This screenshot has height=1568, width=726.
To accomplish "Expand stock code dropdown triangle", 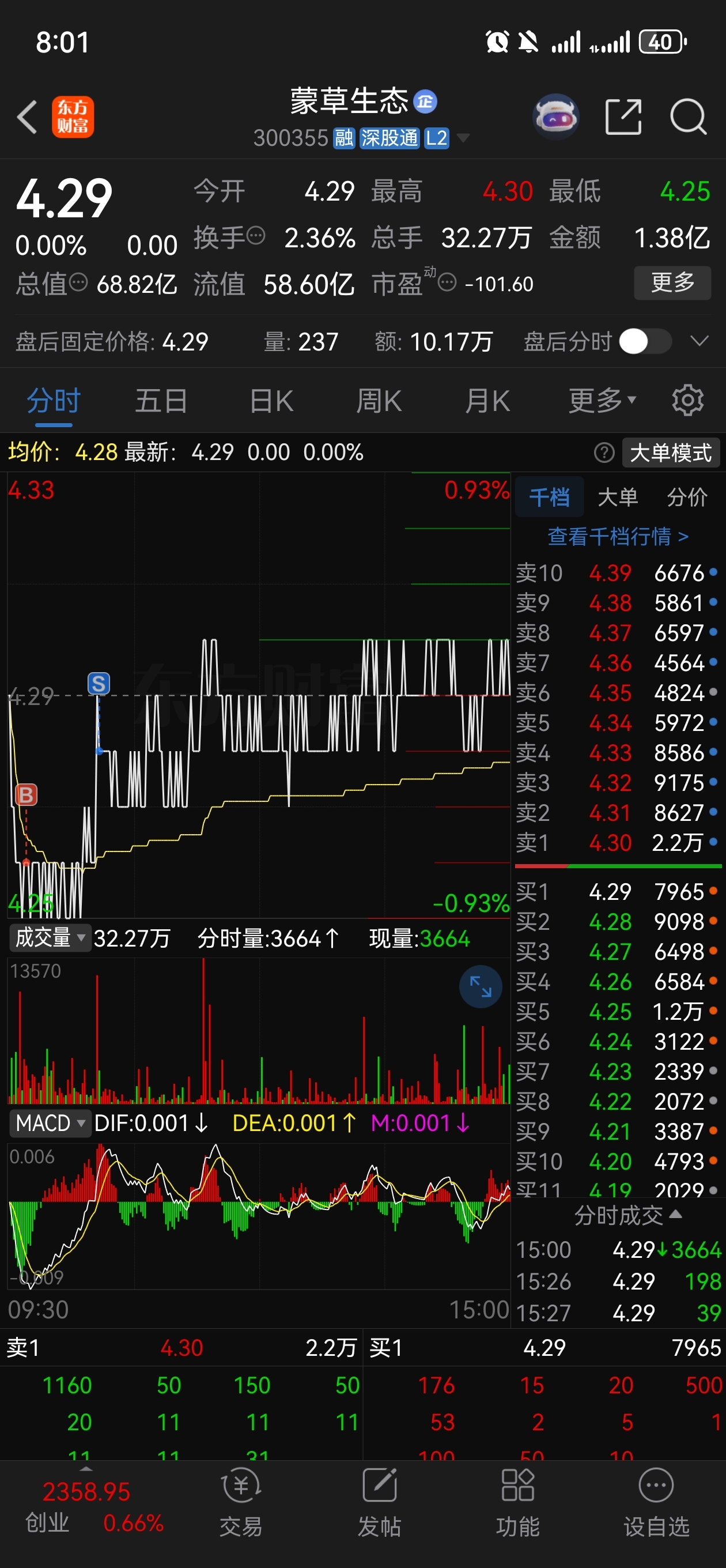I will [463, 139].
